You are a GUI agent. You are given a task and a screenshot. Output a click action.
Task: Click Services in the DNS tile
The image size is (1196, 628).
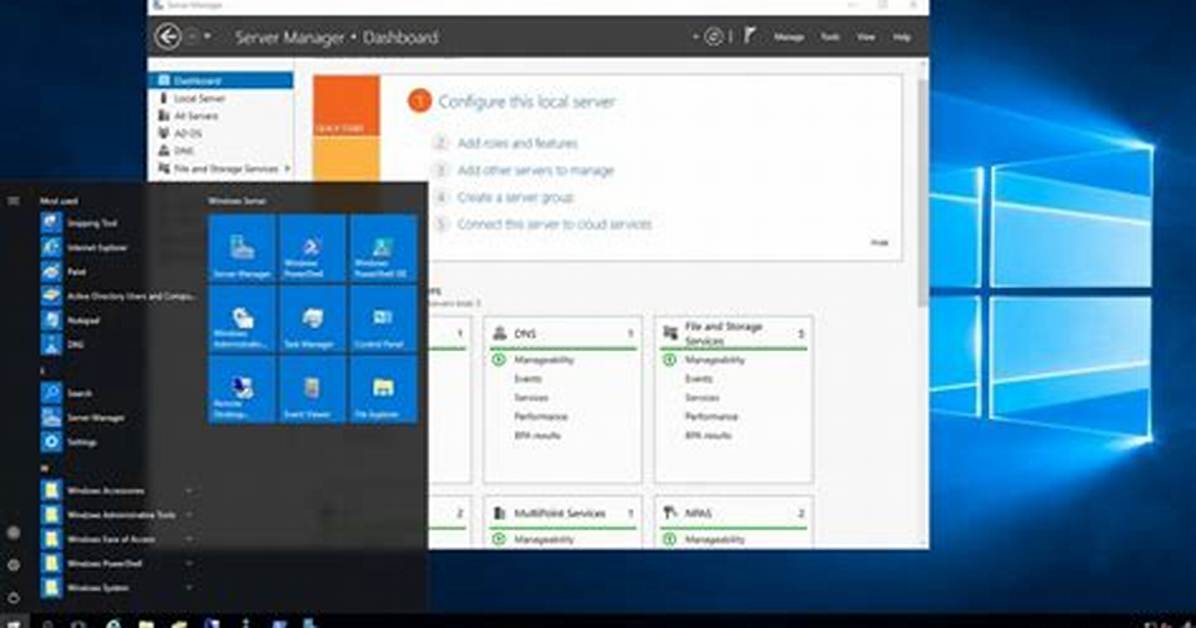pos(531,398)
